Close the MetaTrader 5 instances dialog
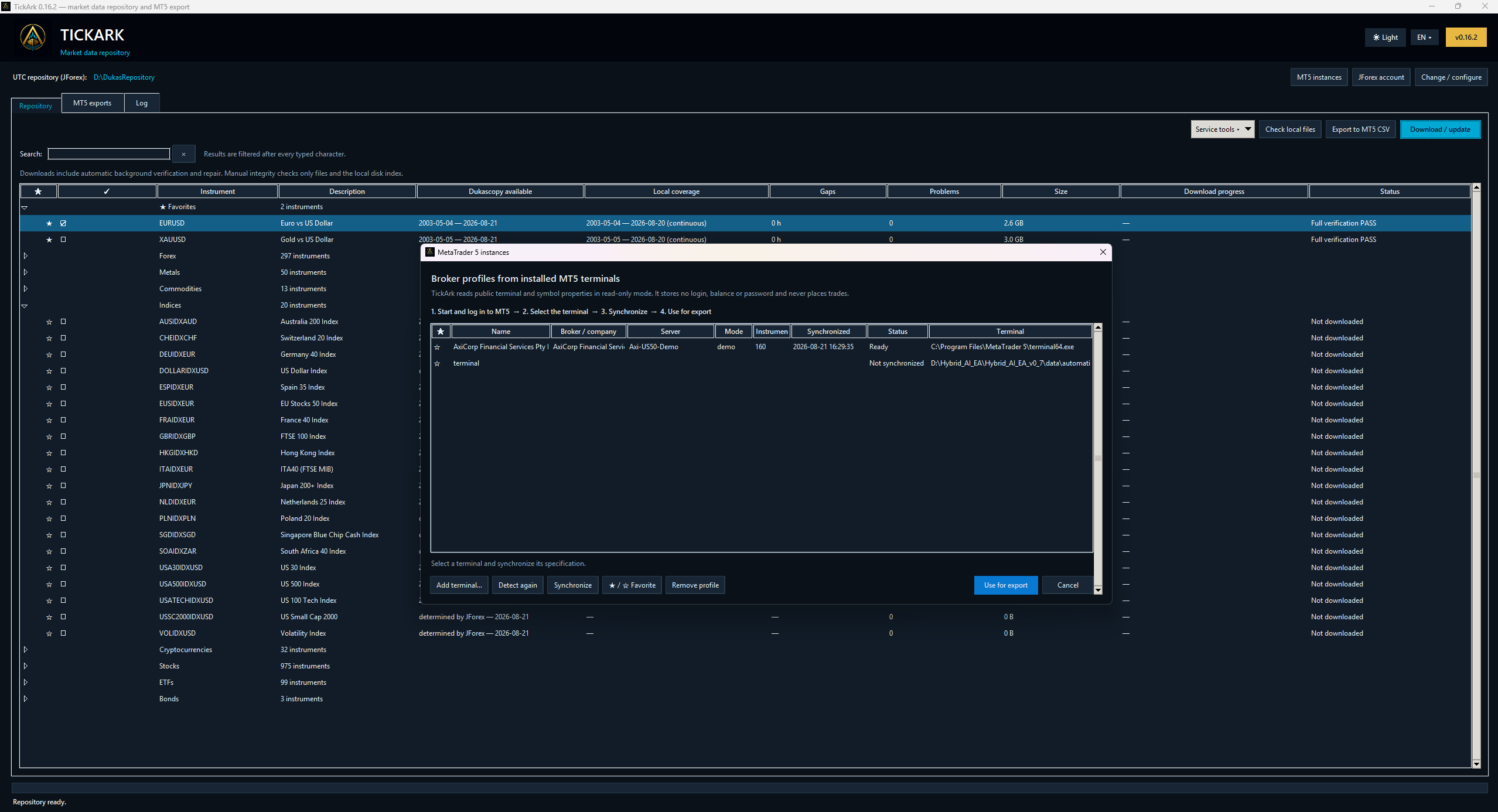1498x812 pixels. [1103, 252]
